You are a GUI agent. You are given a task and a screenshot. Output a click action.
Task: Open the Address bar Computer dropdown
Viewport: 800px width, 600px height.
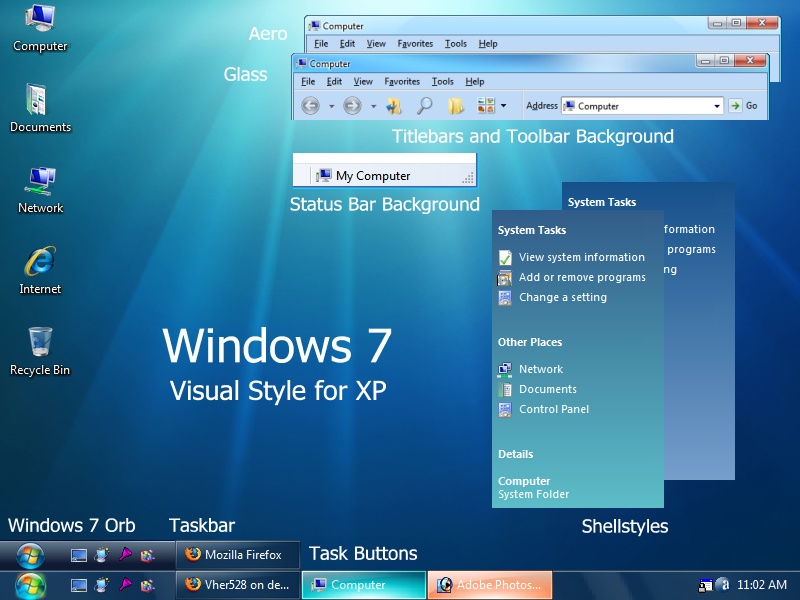click(717, 106)
